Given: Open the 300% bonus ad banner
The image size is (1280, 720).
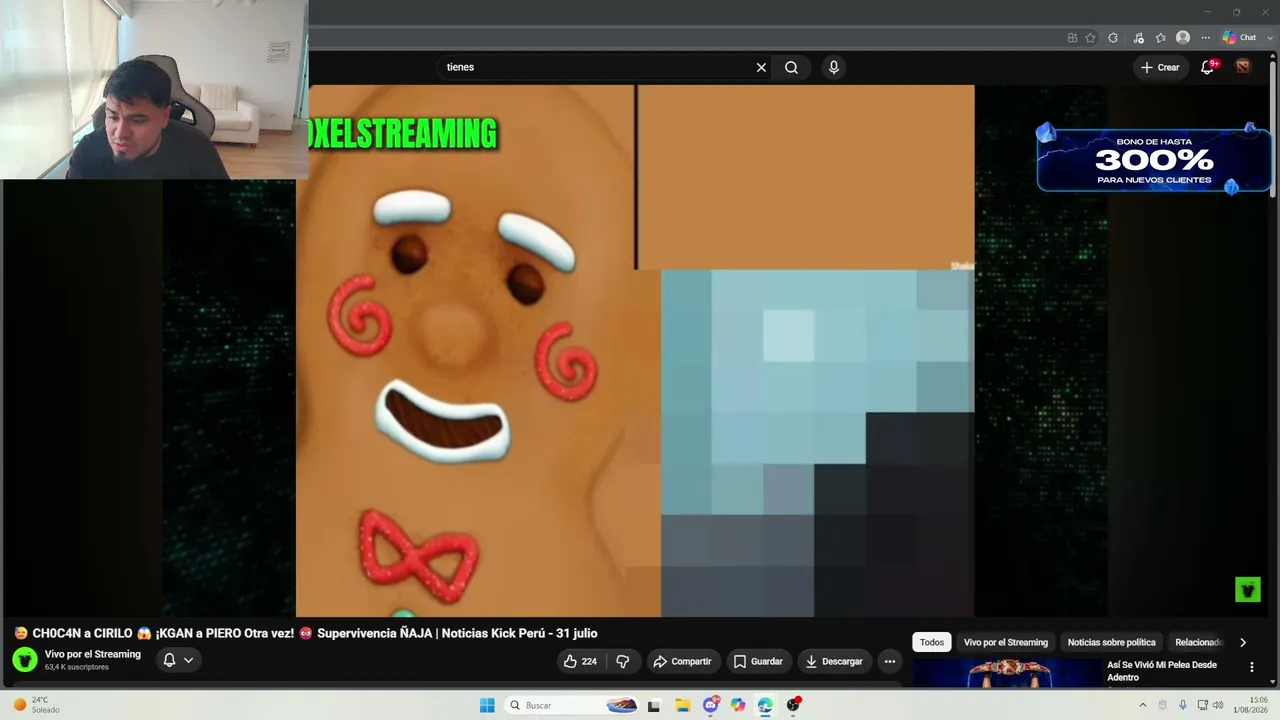Looking at the screenshot, I should click(x=1154, y=159).
